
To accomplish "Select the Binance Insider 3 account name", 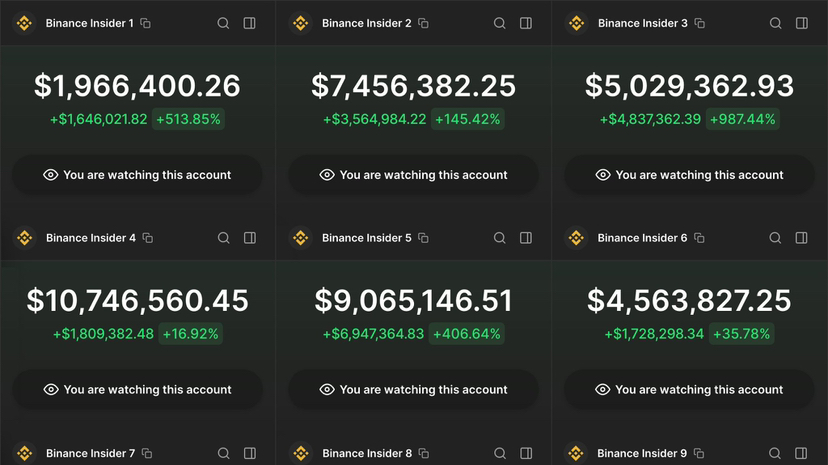I will [x=642, y=23].
